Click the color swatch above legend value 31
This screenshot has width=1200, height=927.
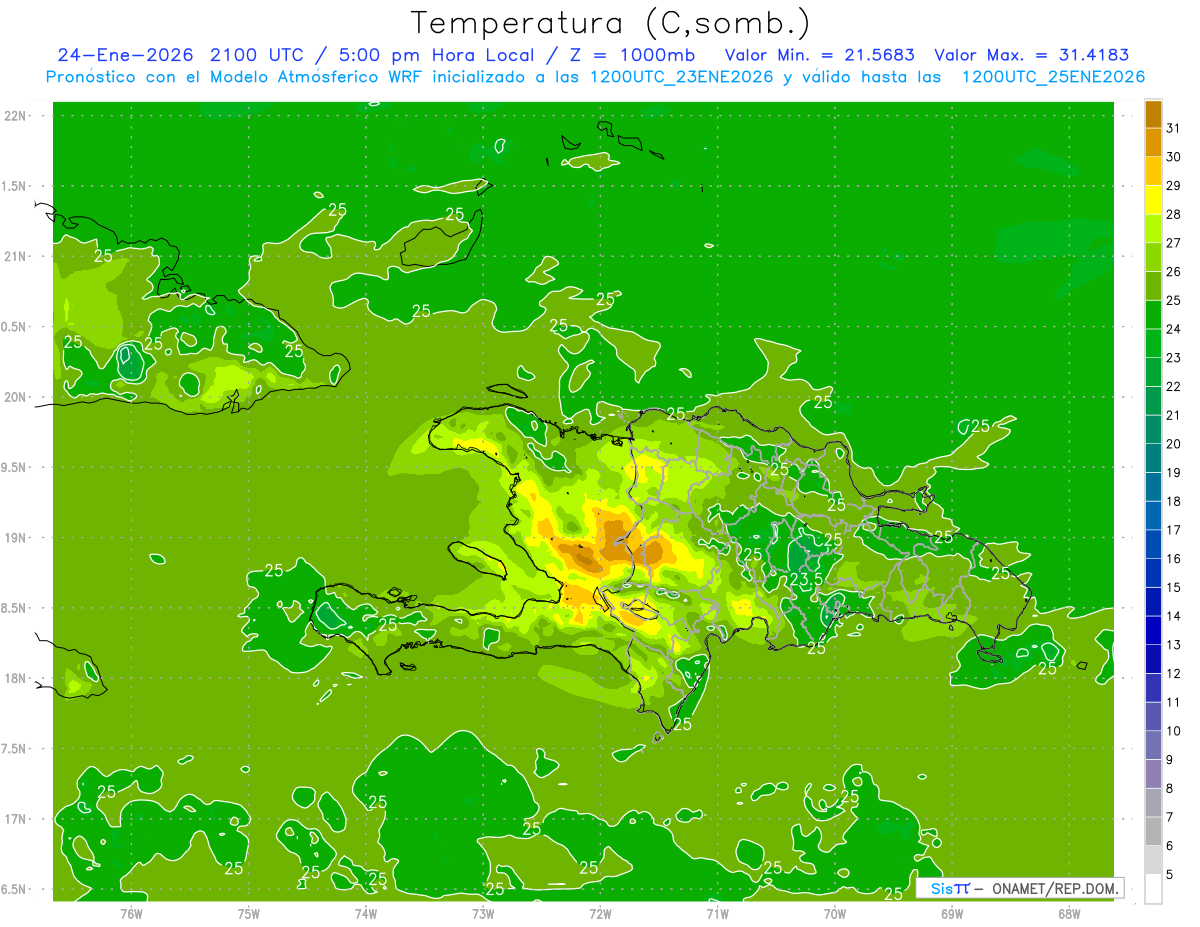point(1153,114)
